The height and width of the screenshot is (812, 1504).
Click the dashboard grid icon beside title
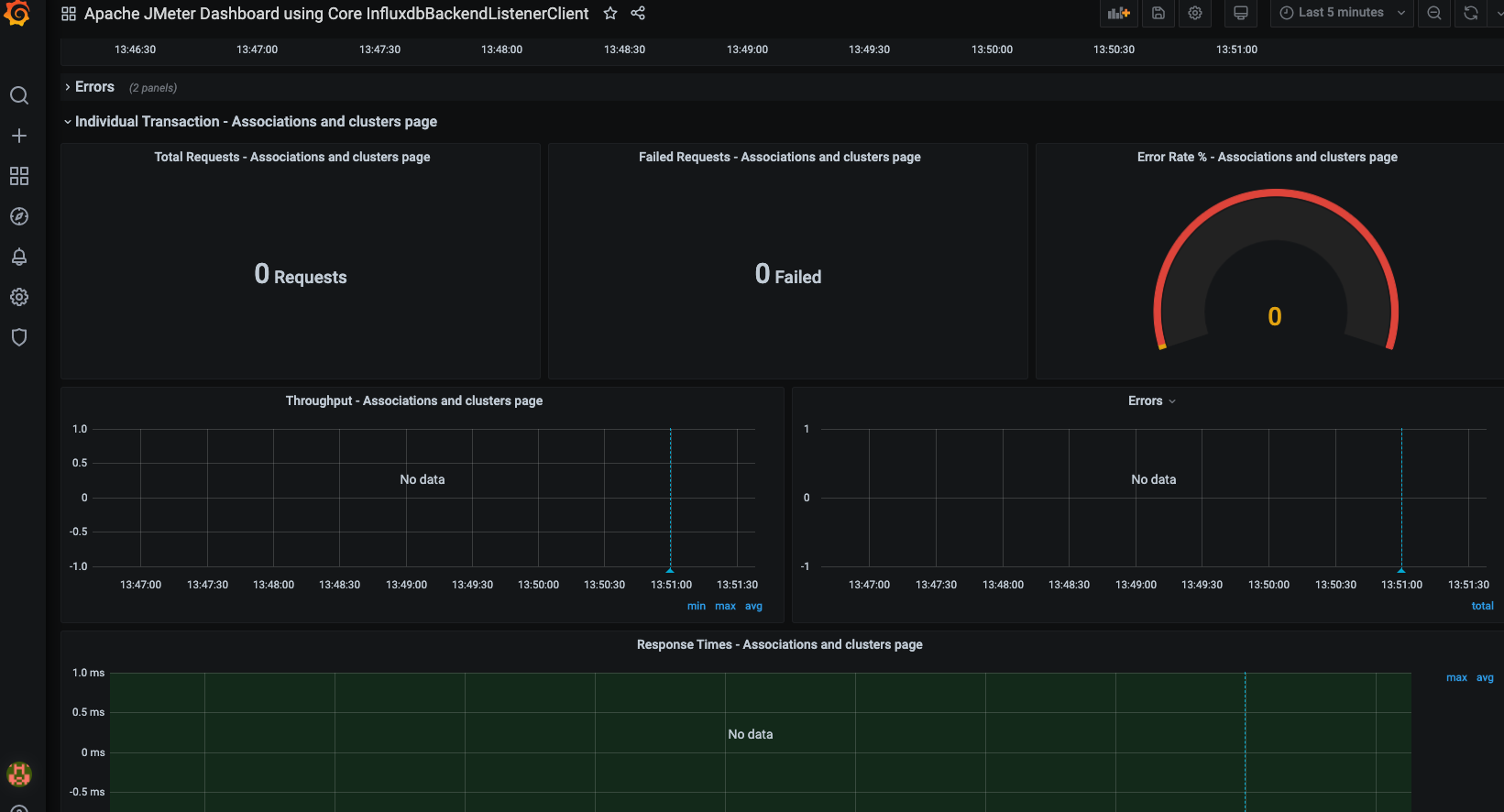(x=69, y=14)
